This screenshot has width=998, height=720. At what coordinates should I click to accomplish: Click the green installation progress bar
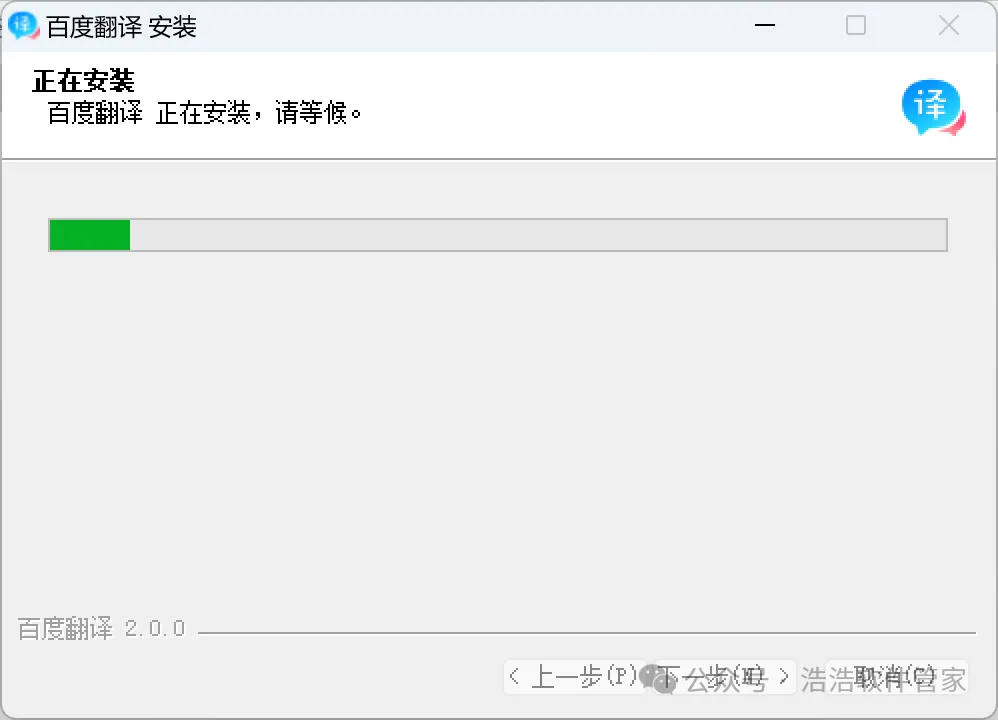(x=498, y=235)
